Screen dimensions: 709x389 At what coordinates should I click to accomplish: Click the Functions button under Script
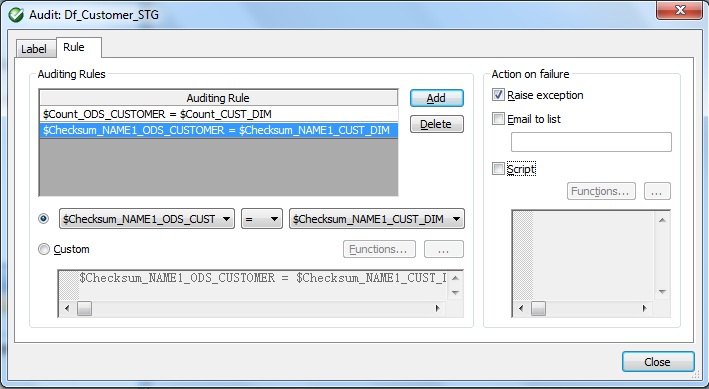point(601,191)
